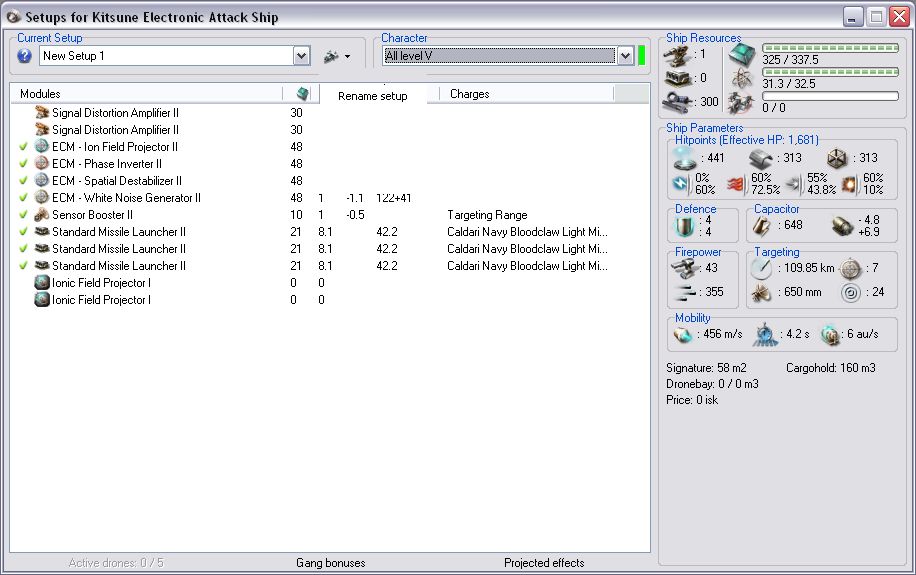Click the ECM - Spatial Destabilizer II icon
916x575 pixels.
(x=41, y=180)
